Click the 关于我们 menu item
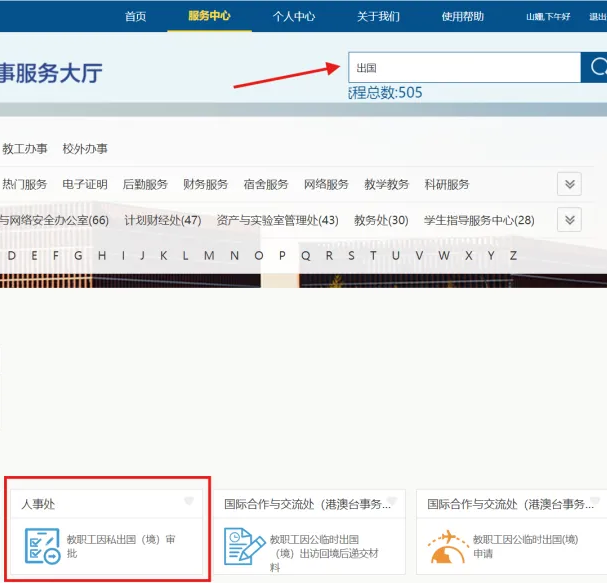 [x=378, y=16]
